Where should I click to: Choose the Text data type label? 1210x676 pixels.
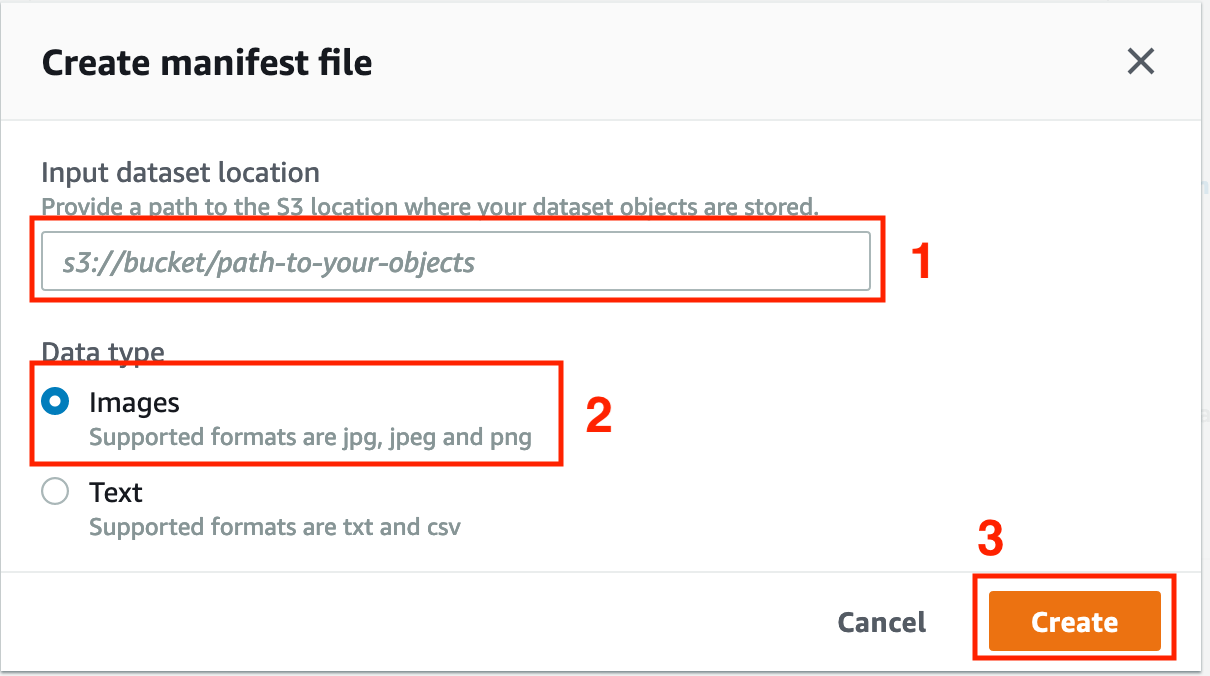116,492
